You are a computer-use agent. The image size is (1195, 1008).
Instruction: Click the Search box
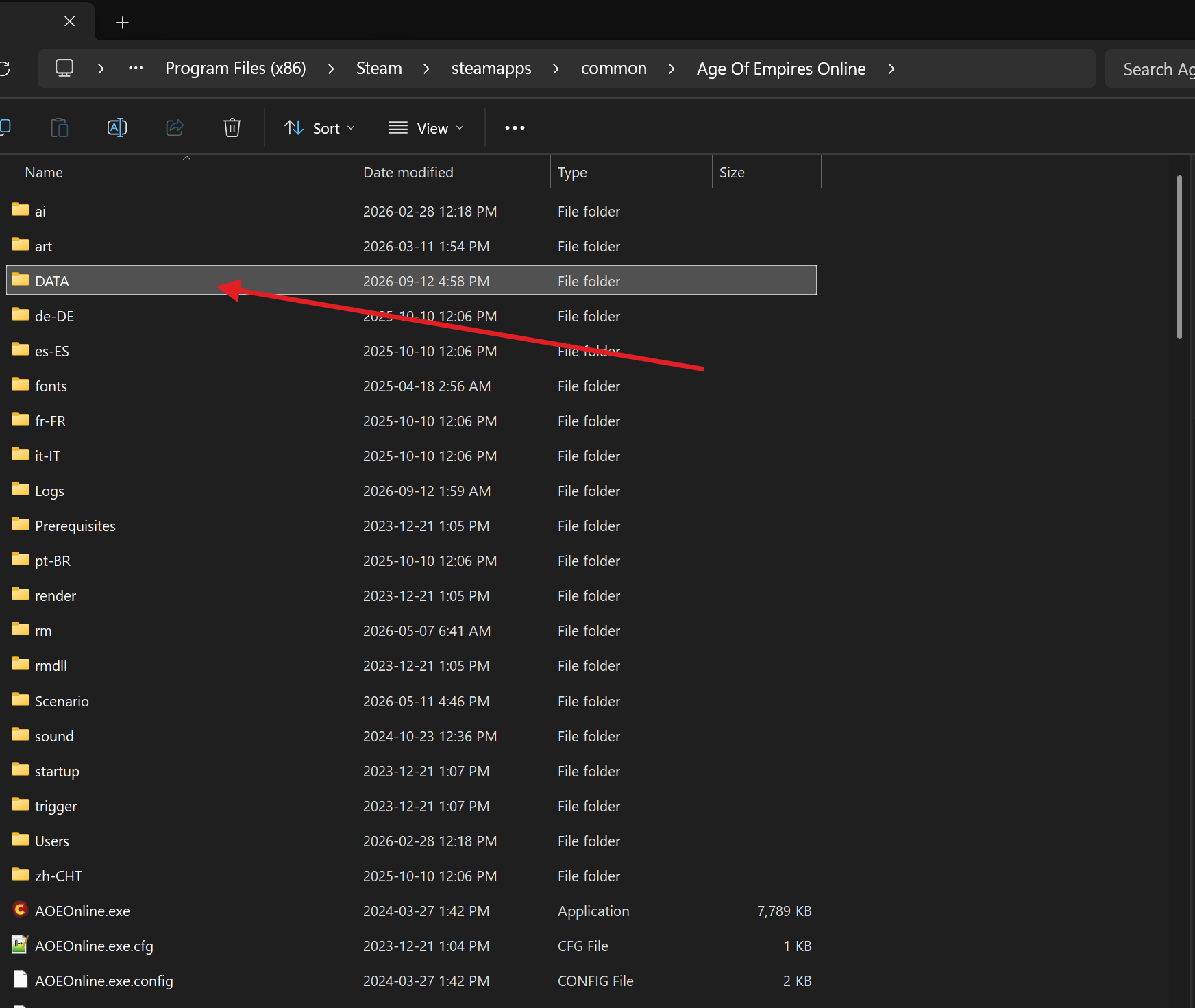pyautogui.click(x=1150, y=69)
